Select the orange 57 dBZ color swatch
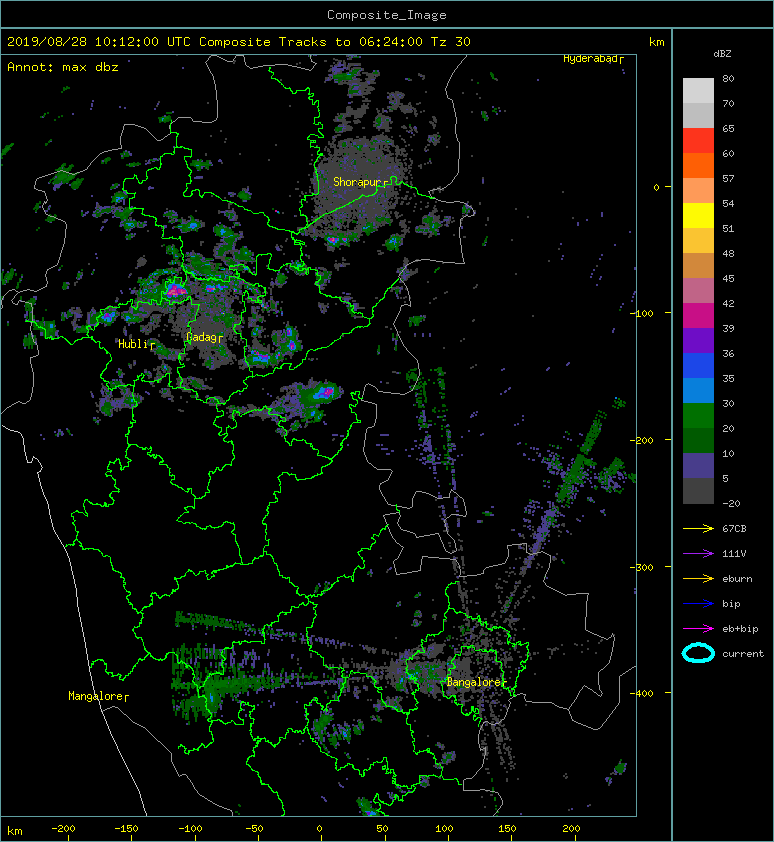 coord(698,166)
